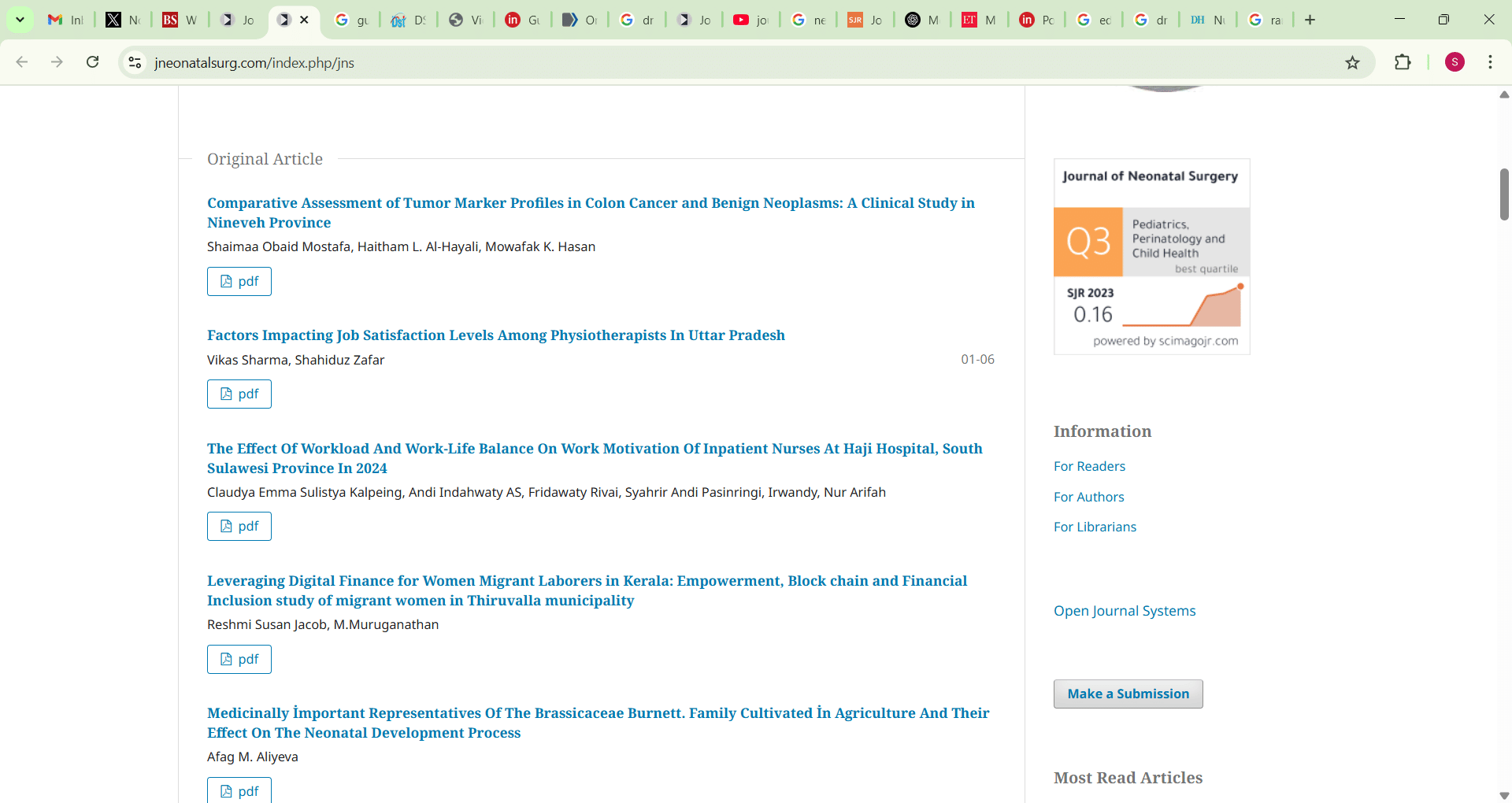Click the Open Journal Systems link

[x=1124, y=611]
